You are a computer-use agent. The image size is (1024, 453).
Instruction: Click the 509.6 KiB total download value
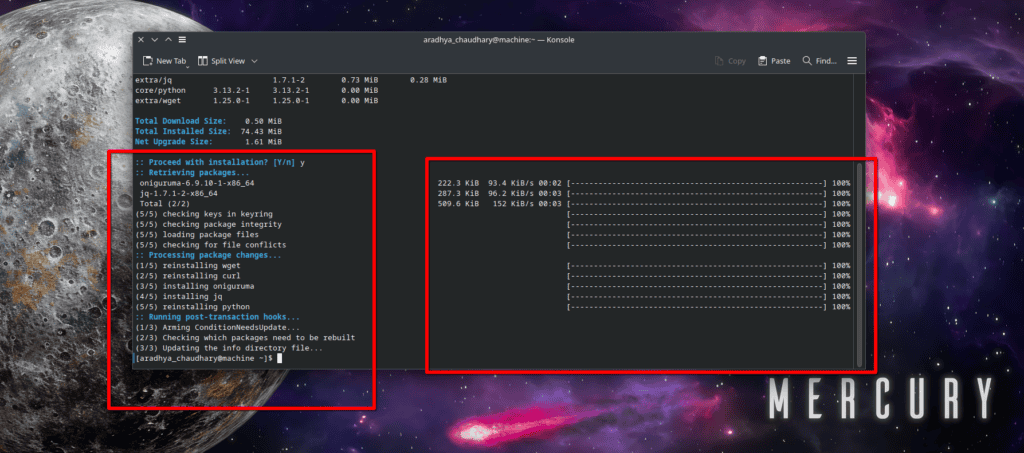[x=458, y=204]
